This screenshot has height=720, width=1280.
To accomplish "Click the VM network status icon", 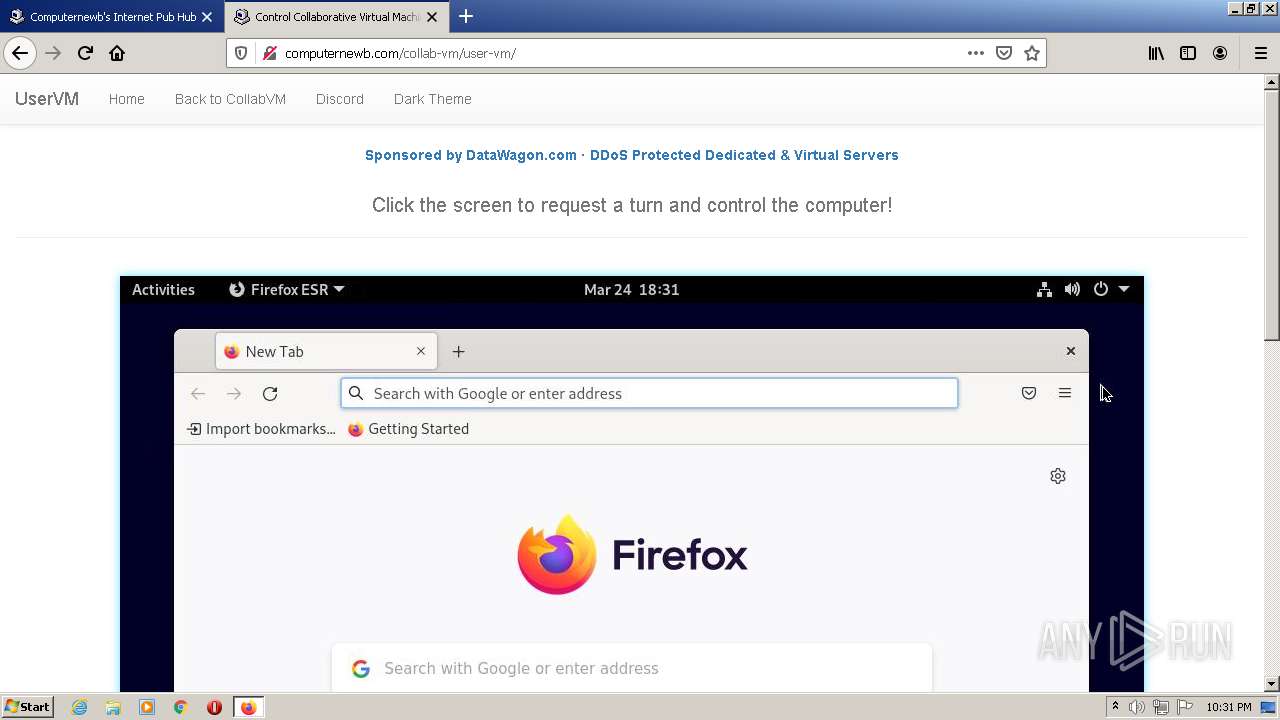I will pyautogui.click(x=1044, y=289).
